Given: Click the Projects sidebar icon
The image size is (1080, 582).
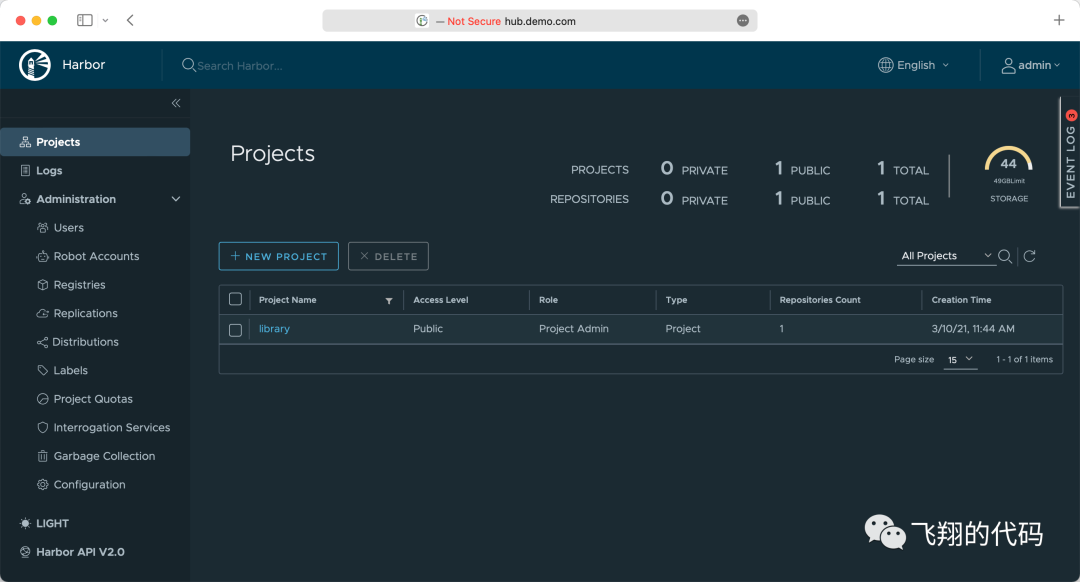Looking at the screenshot, I should tap(25, 142).
